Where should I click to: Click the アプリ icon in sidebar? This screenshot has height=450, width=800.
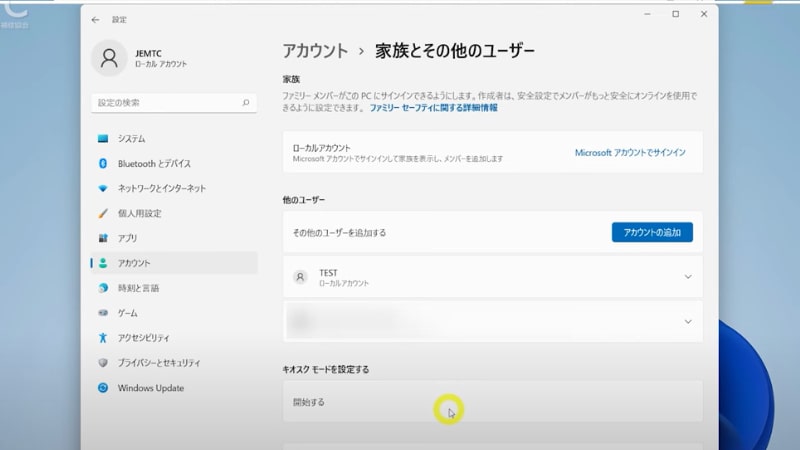click(x=103, y=238)
